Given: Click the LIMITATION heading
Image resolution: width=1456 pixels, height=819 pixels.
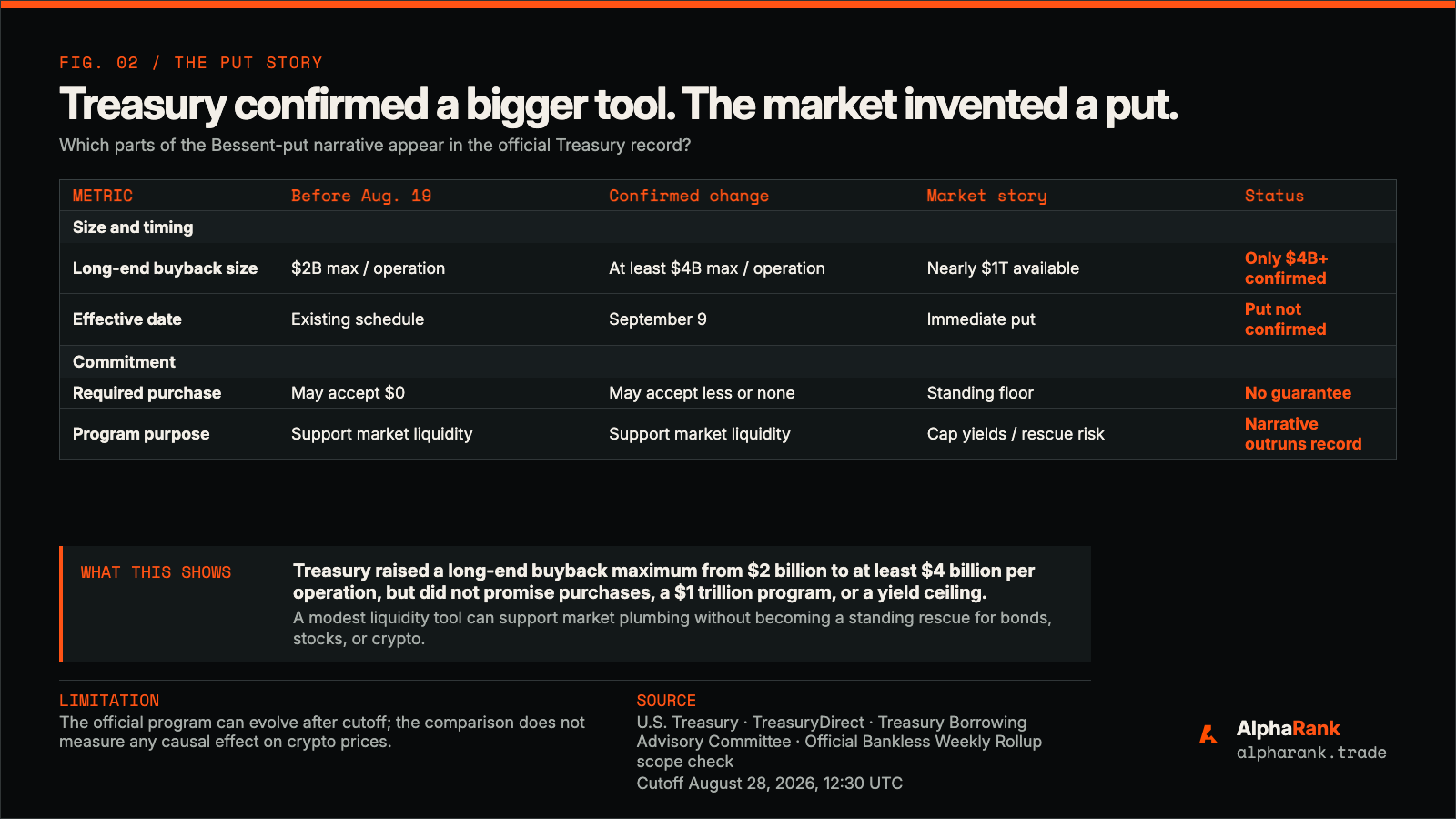Looking at the screenshot, I should [109, 701].
